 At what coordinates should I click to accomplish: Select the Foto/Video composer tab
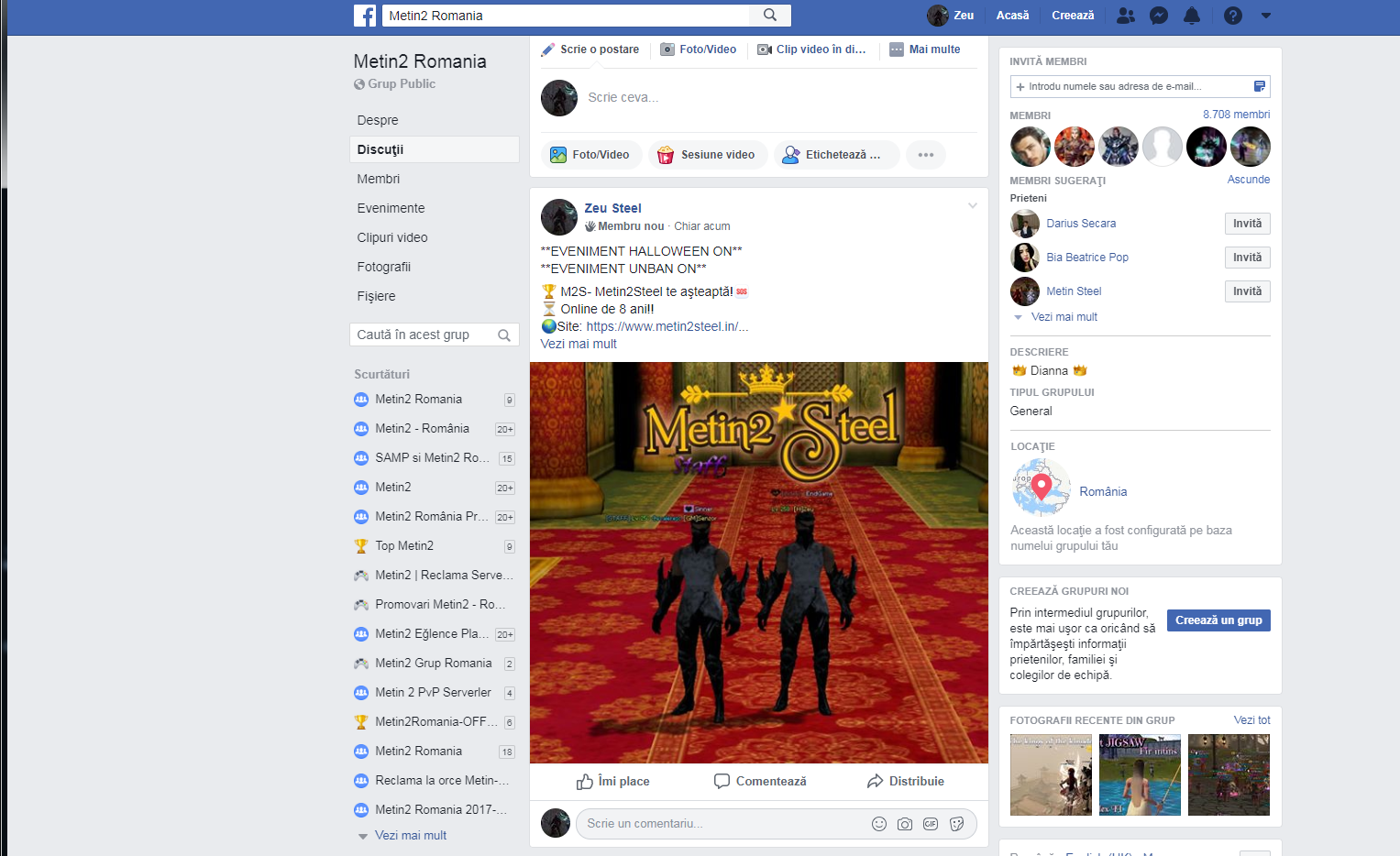point(699,49)
